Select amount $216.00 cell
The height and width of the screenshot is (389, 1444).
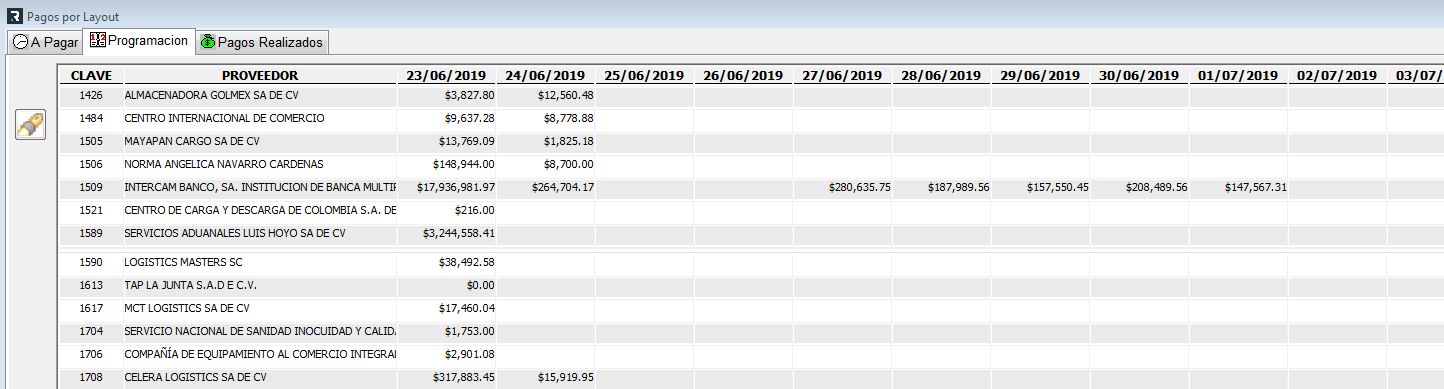447,211
